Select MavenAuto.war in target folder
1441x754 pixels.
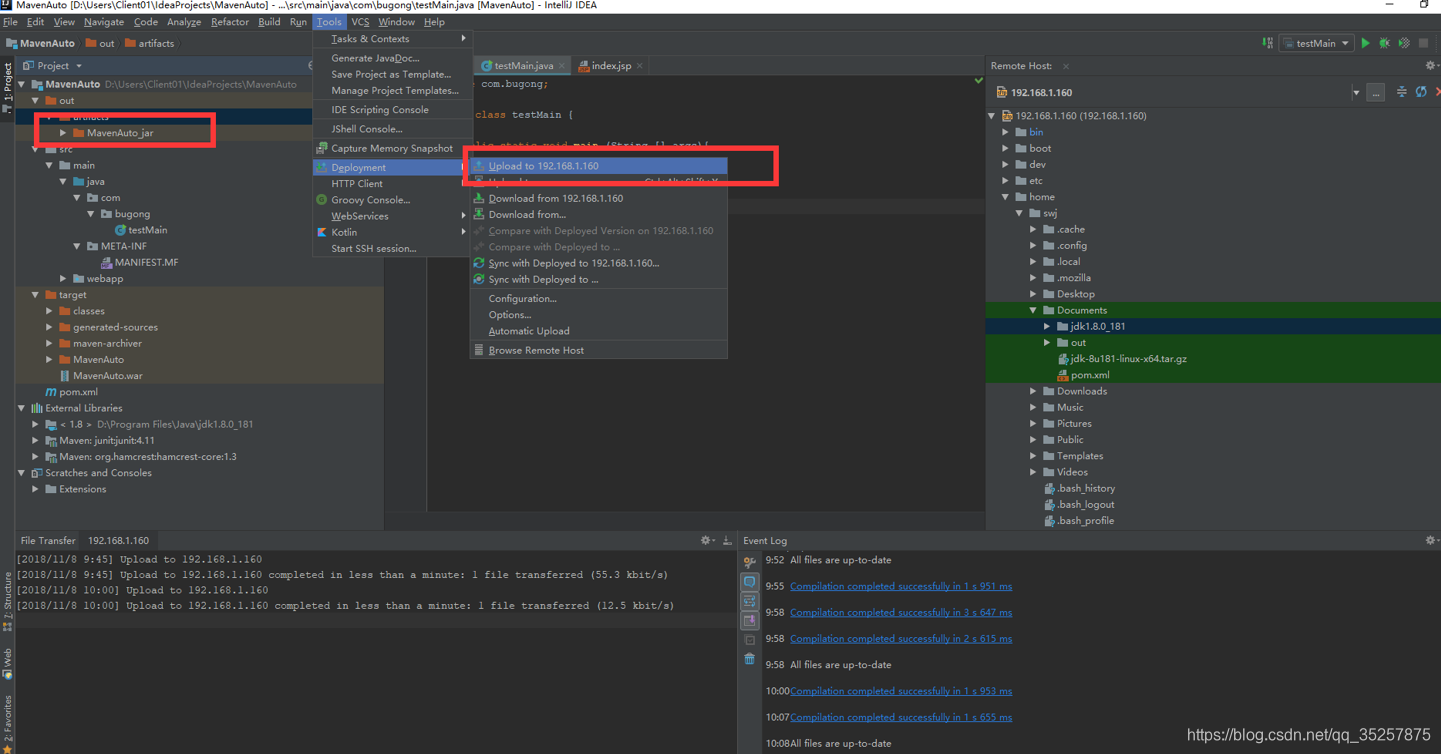point(100,376)
